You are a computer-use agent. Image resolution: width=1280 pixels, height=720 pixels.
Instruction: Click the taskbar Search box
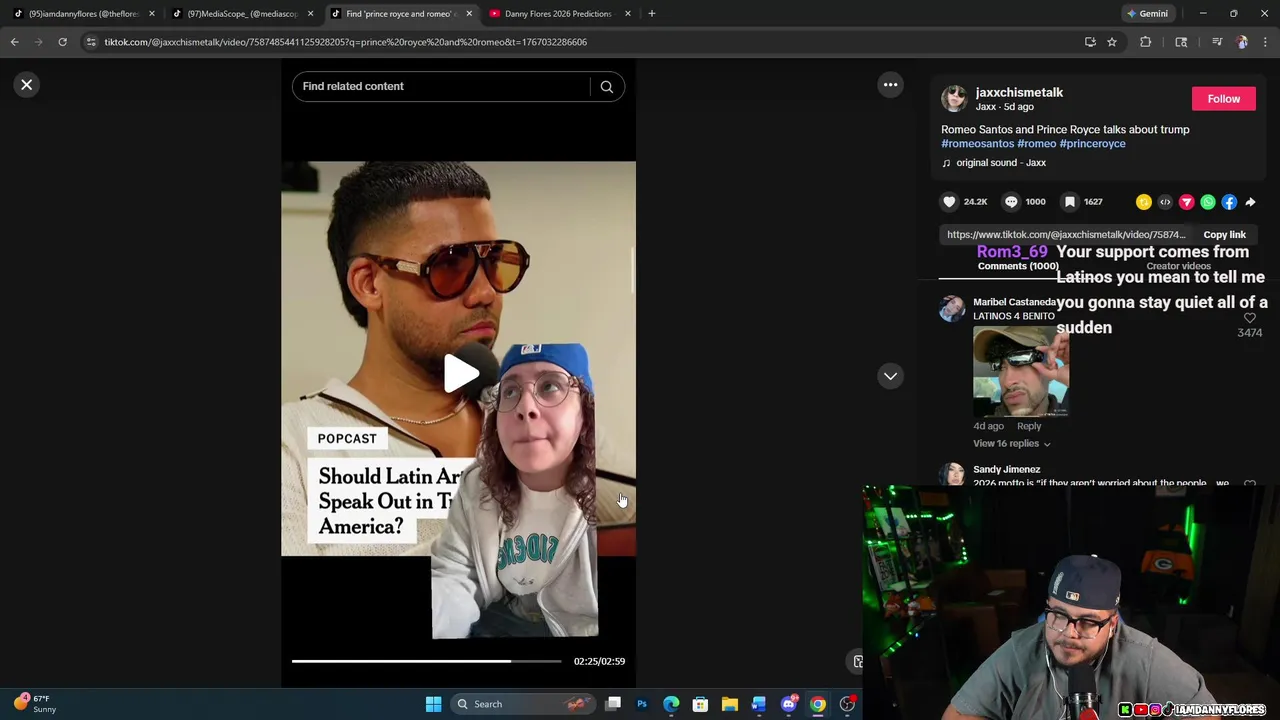pos(522,704)
